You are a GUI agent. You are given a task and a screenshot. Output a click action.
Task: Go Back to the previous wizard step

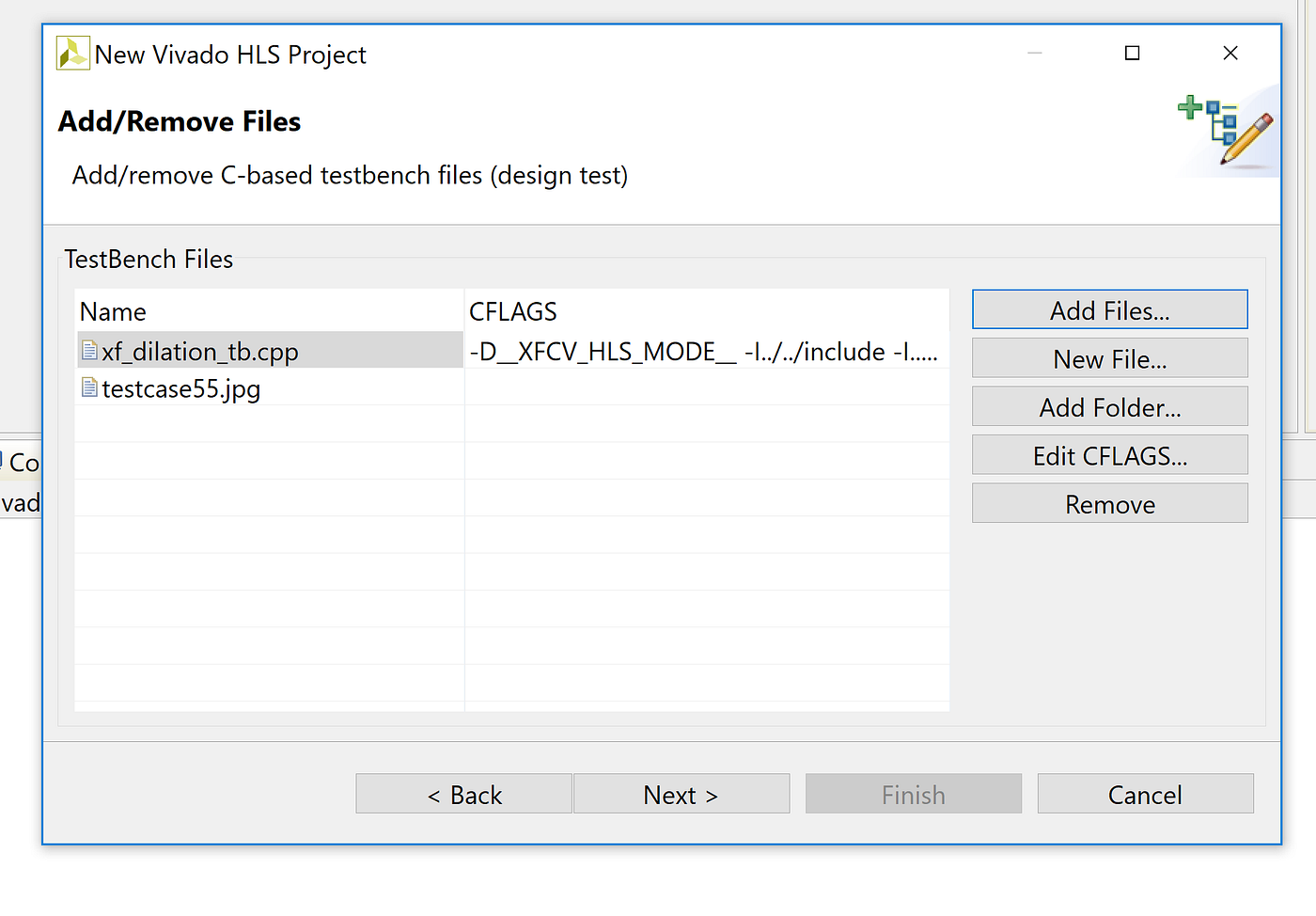463,794
